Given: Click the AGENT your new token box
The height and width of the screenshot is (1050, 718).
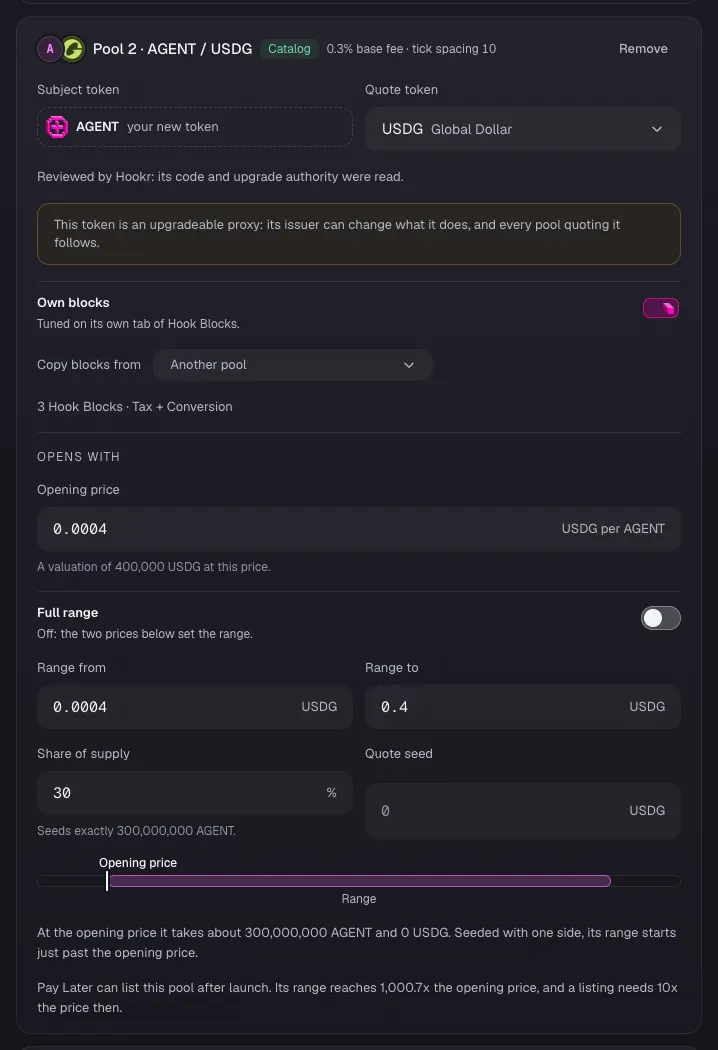Looking at the screenshot, I should pyautogui.click(x=195, y=127).
